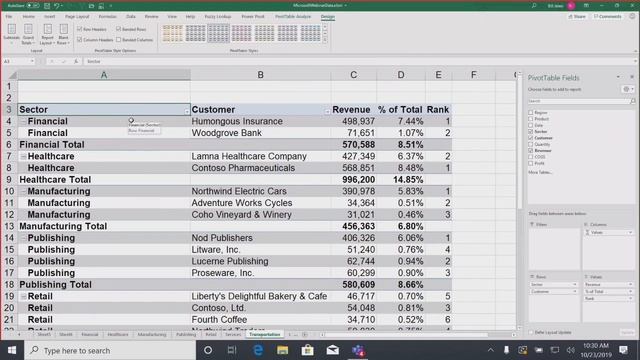Screen dimensions: 640x360
Task: Apply the first orange PivotTable style
Action: click(172, 33)
